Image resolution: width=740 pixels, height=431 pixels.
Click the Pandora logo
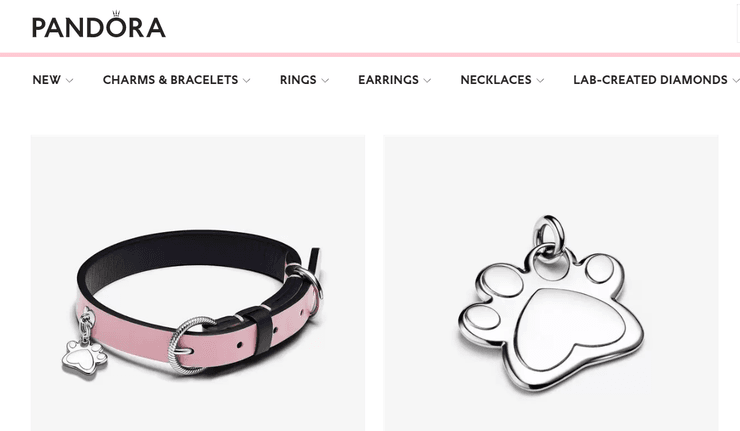(99, 25)
